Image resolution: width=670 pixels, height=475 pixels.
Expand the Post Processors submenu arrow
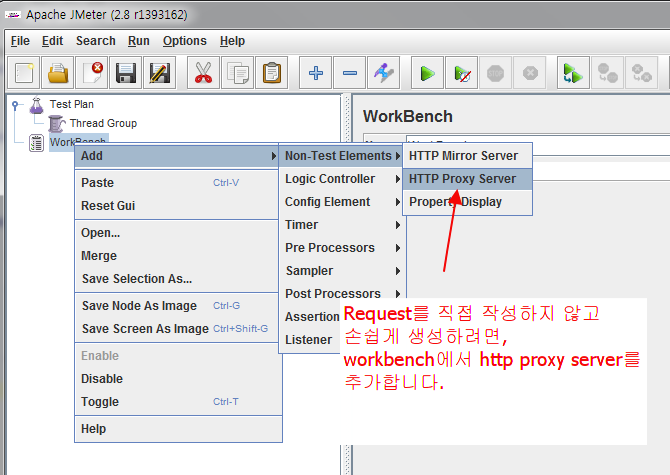pyautogui.click(x=398, y=294)
